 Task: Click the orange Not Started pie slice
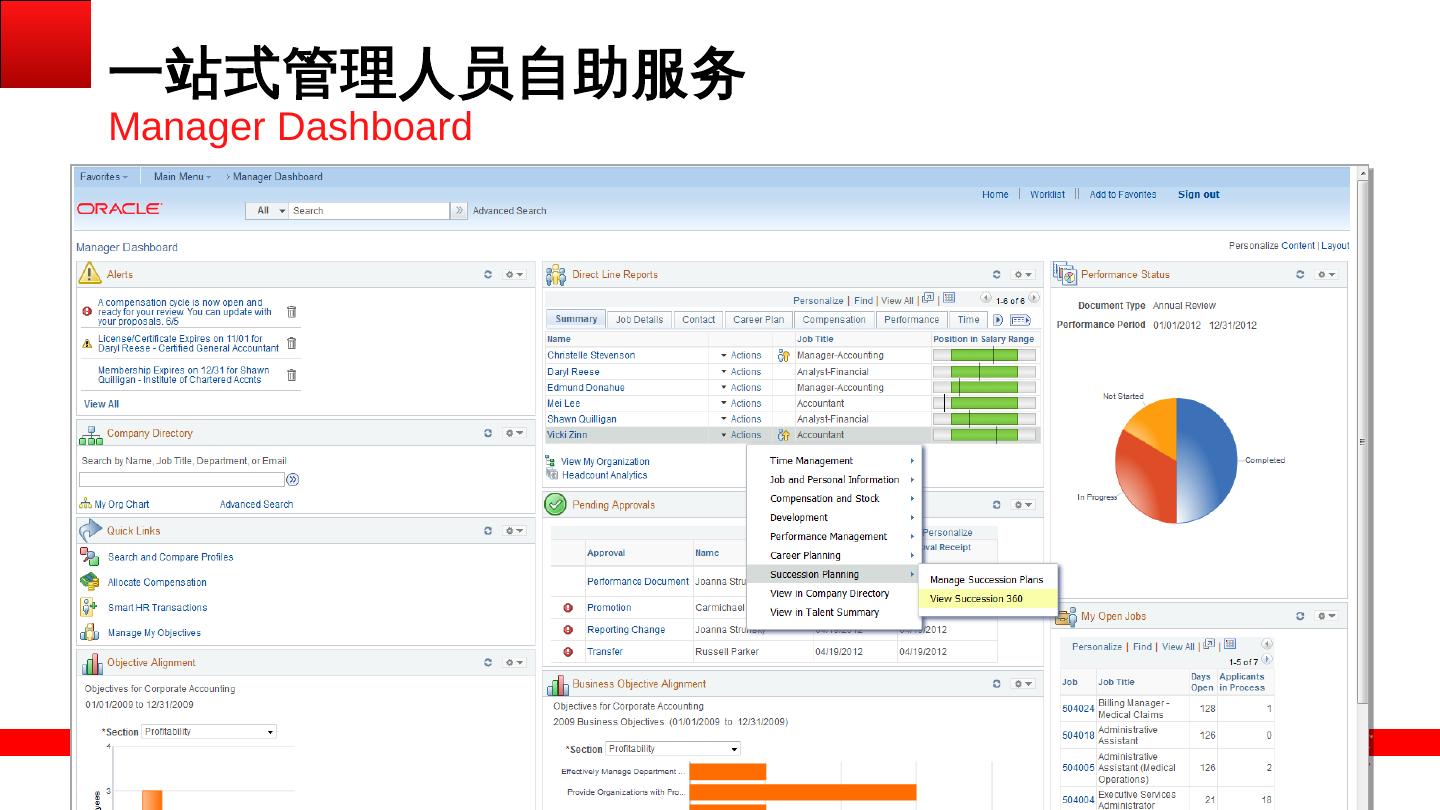coord(1154,425)
